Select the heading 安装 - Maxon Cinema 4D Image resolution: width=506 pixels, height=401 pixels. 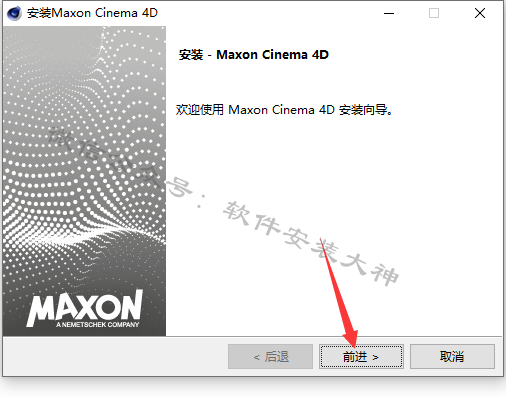pos(254,55)
